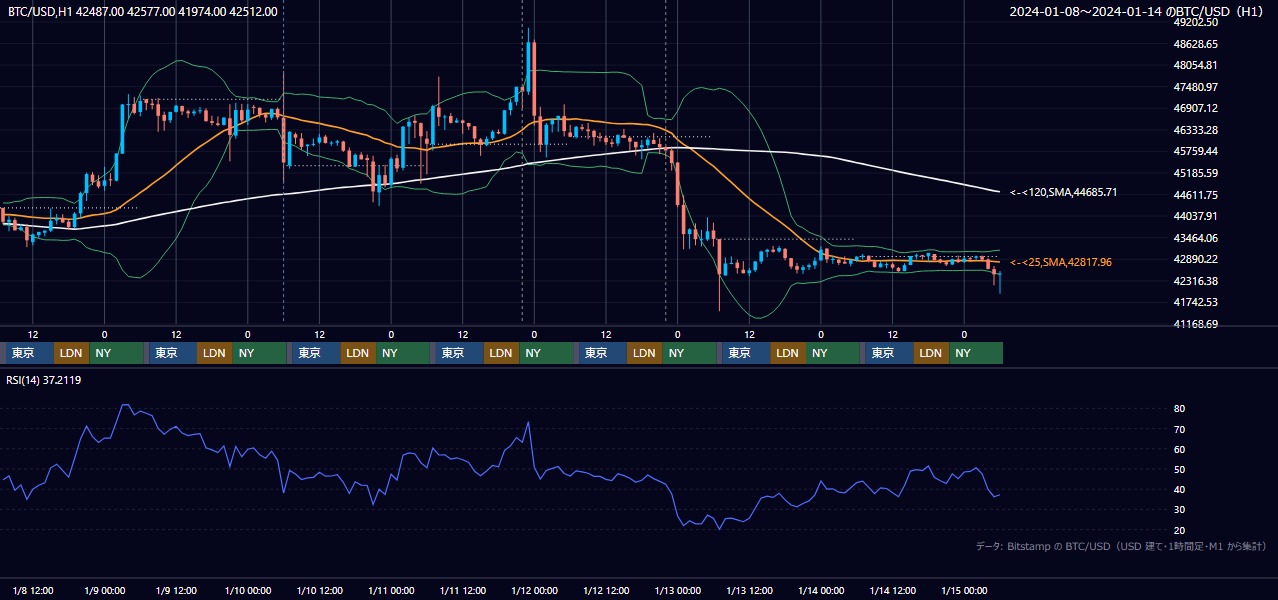
Task: Select the 1/8 12:00 time label
Action: click(33, 590)
